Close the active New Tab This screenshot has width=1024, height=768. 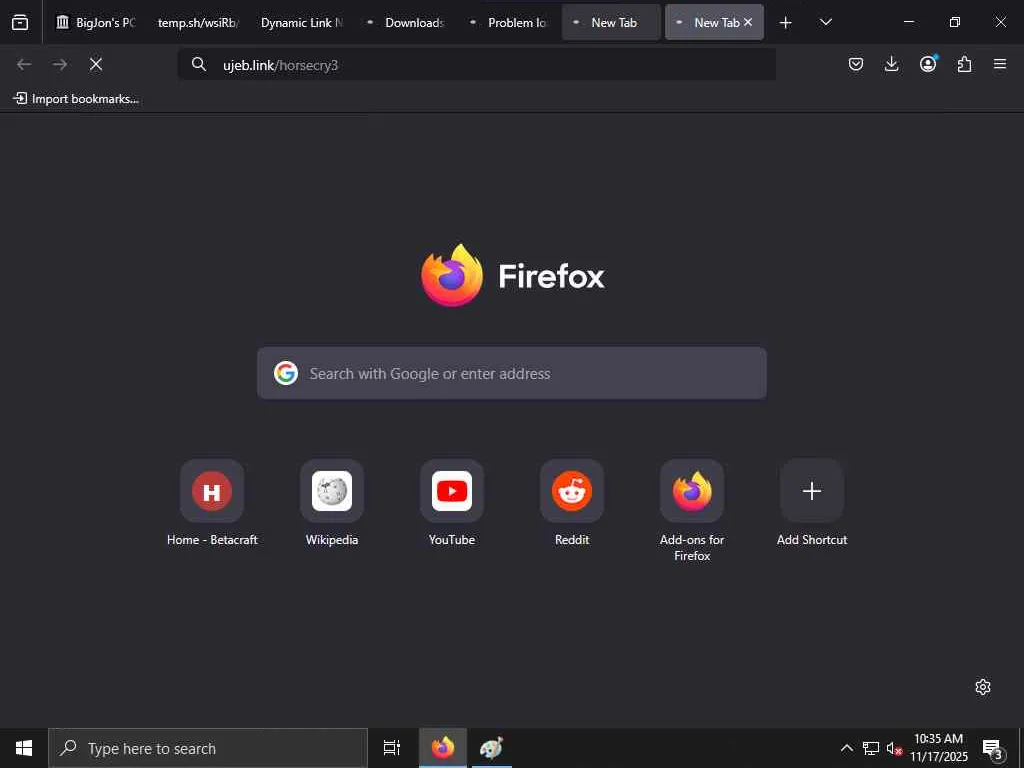[748, 22]
